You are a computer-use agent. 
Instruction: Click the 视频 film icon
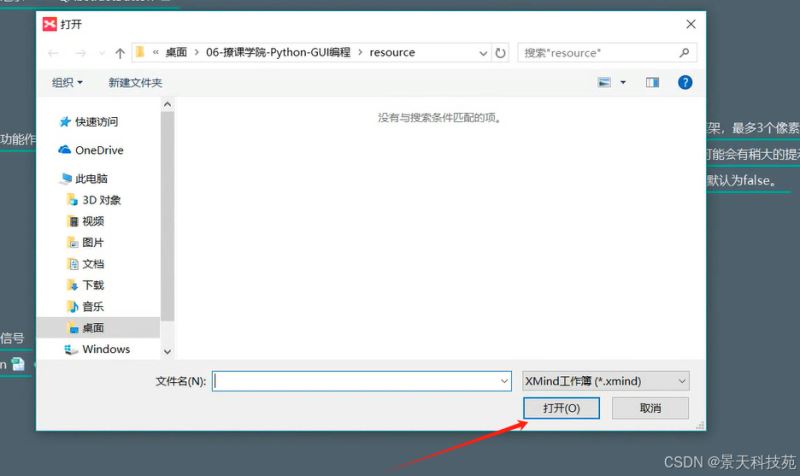72,221
